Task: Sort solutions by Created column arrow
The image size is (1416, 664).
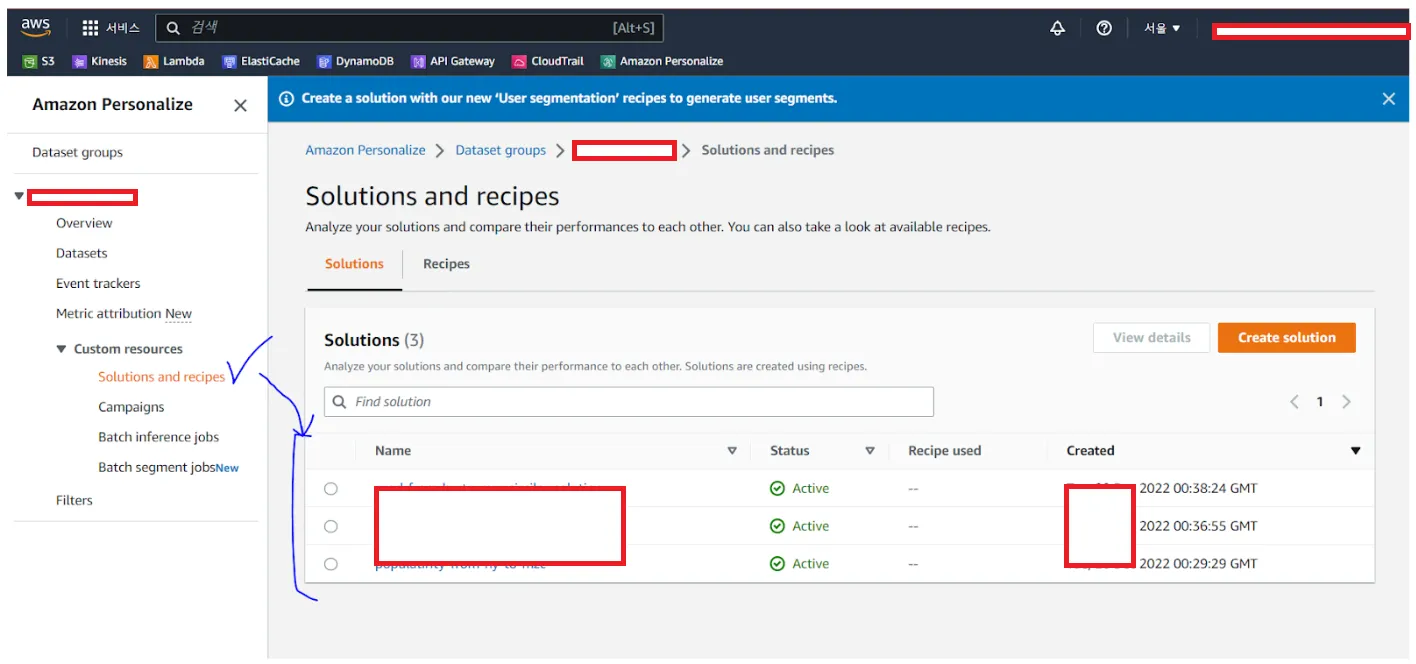Action: pyautogui.click(x=1355, y=451)
